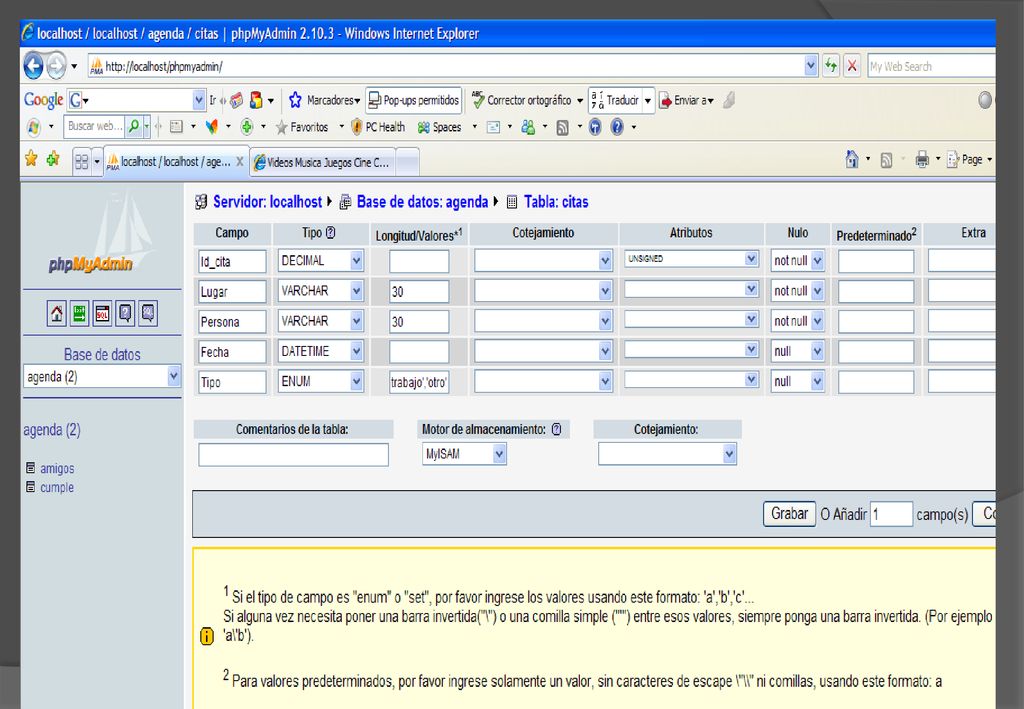
Task: Open Base de datos agenda (2) dropdown
Action: tap(173, 376)
